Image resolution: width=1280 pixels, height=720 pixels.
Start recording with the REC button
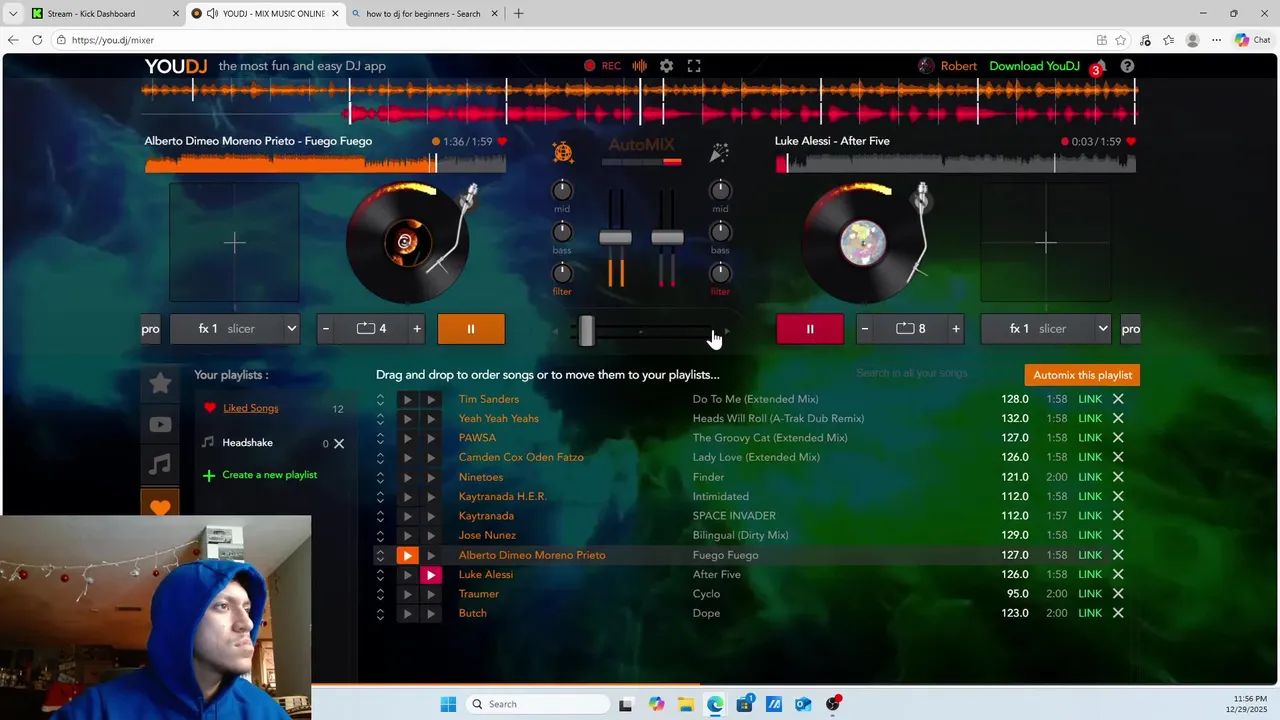click(x=602, y=66)
